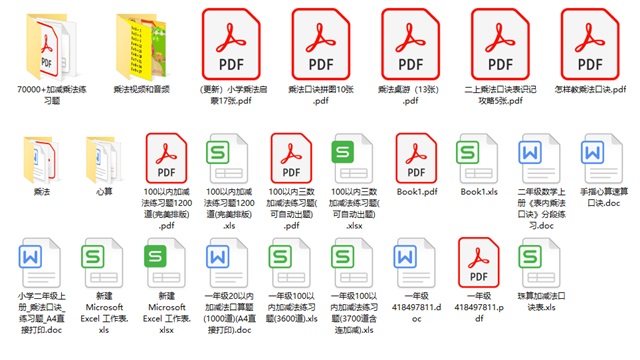Click file name 一年级418497811.doc
Viewport: 640px width, 360px height.
pyautogui.click(x=416, y=307)
